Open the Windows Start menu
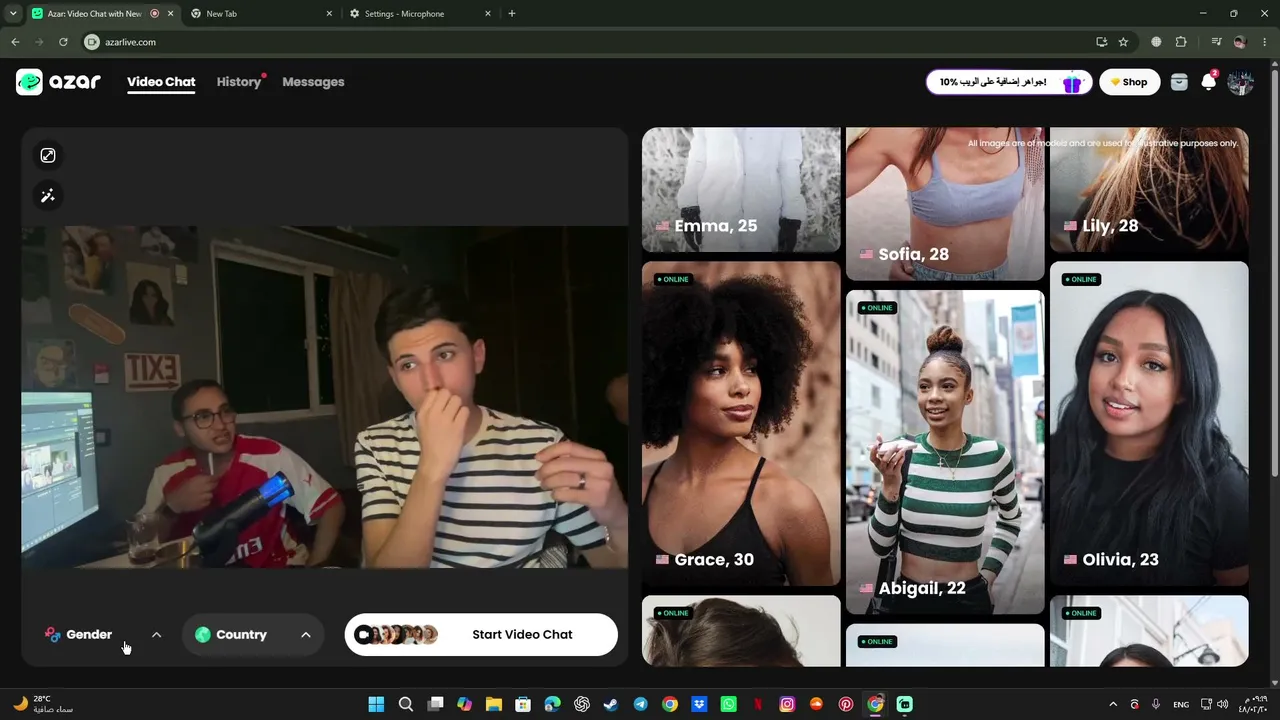Viewport: 1280px width, 720px height. tap(376, 704)
